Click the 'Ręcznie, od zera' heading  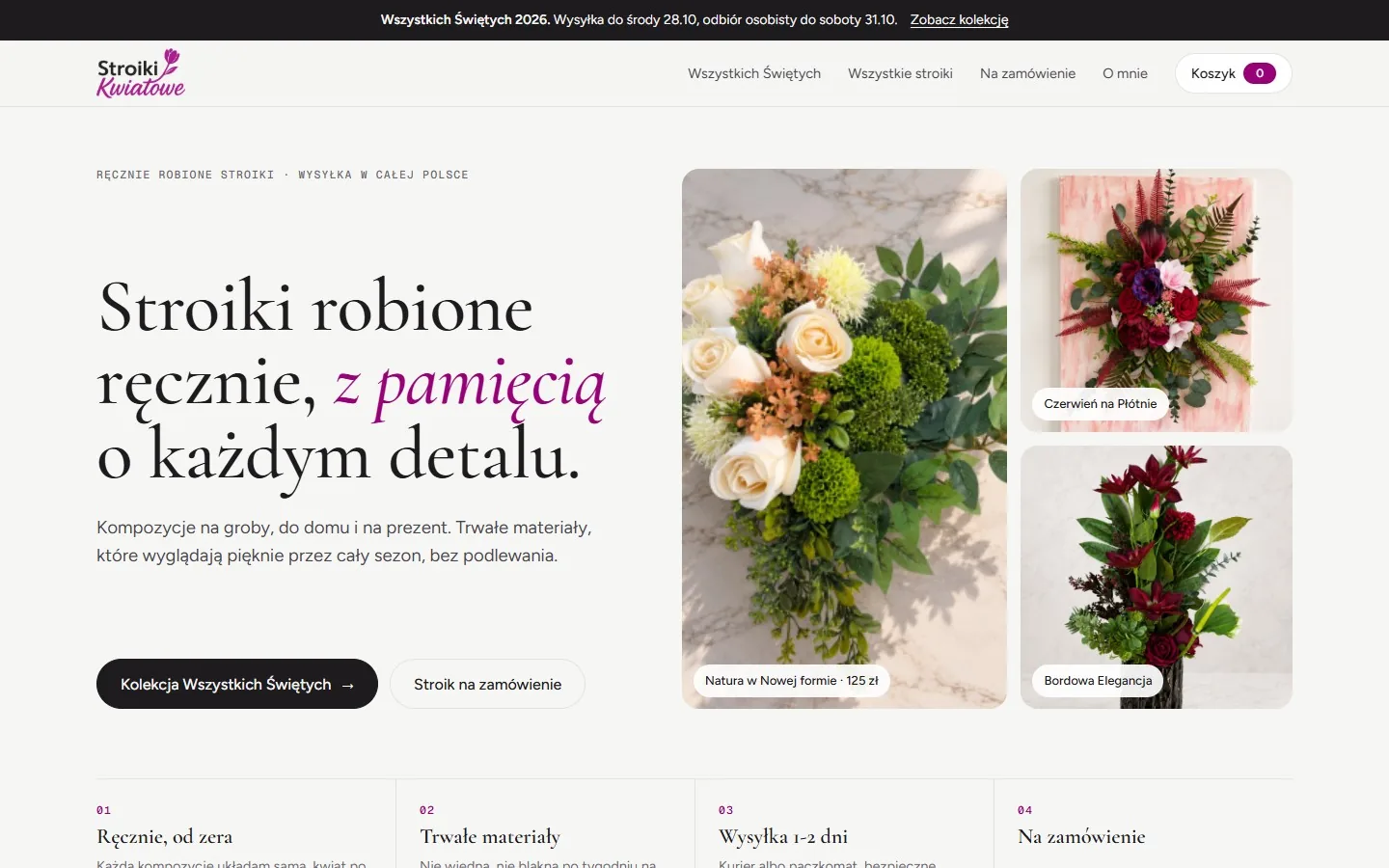(x=165, y=836)
